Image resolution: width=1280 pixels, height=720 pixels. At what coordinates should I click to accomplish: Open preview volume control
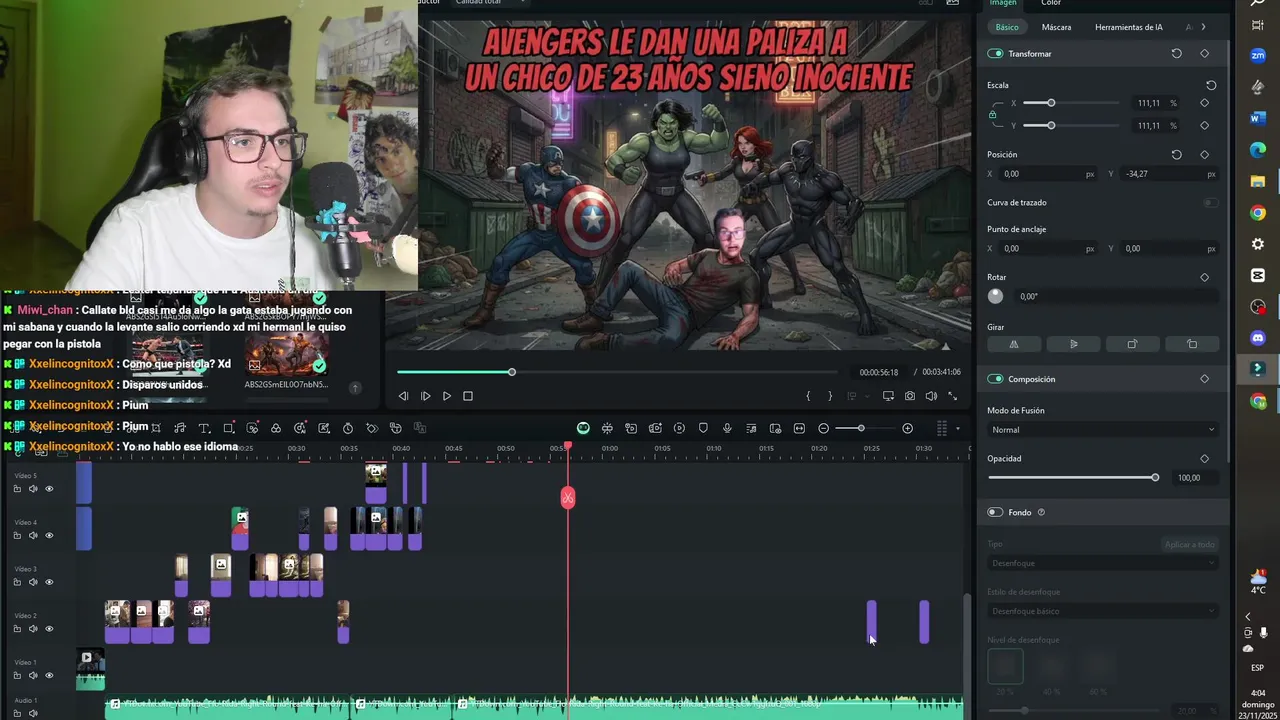(931, 396)
